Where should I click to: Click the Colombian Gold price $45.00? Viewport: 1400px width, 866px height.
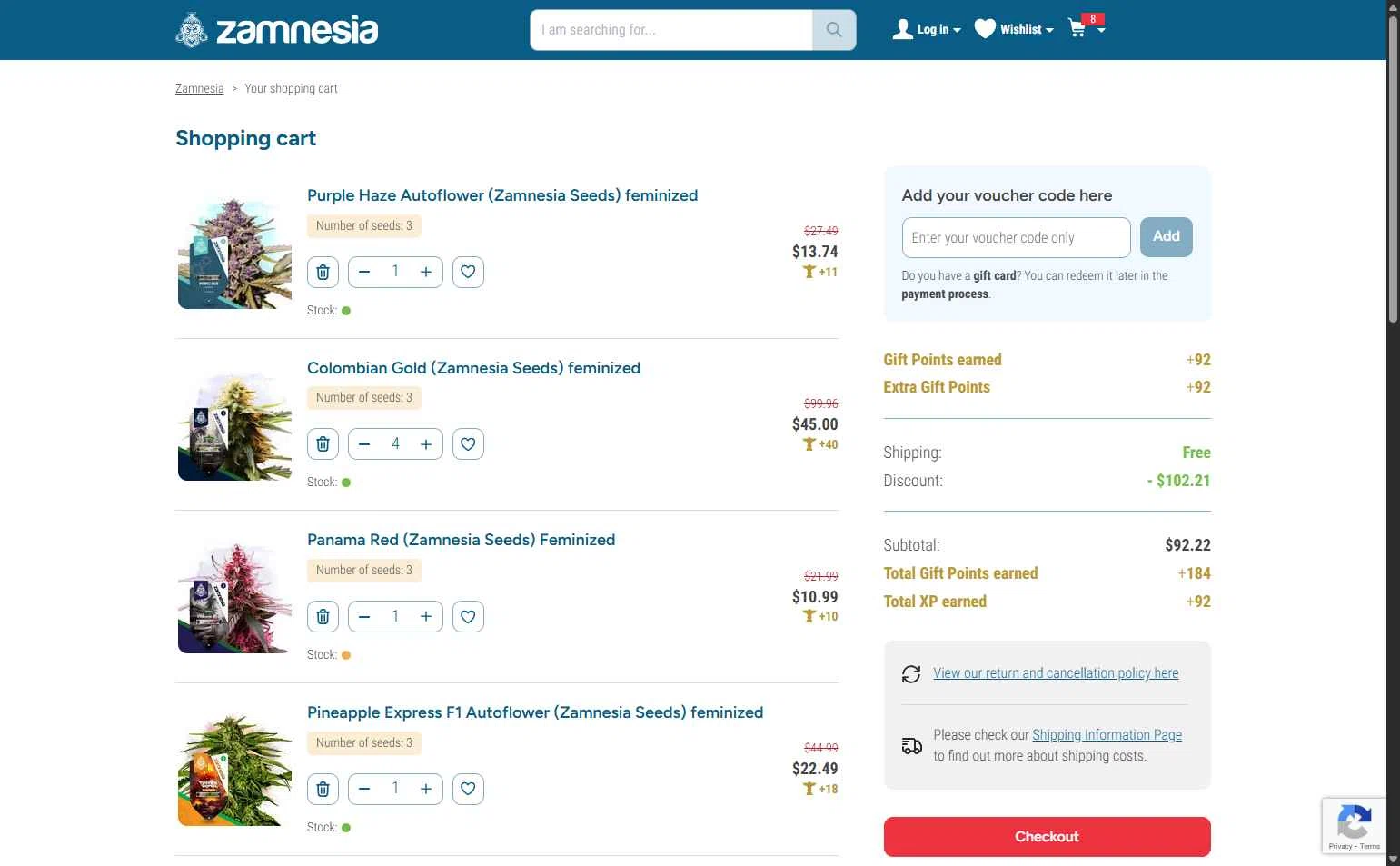pyautogui.click(x=815, y=424)
